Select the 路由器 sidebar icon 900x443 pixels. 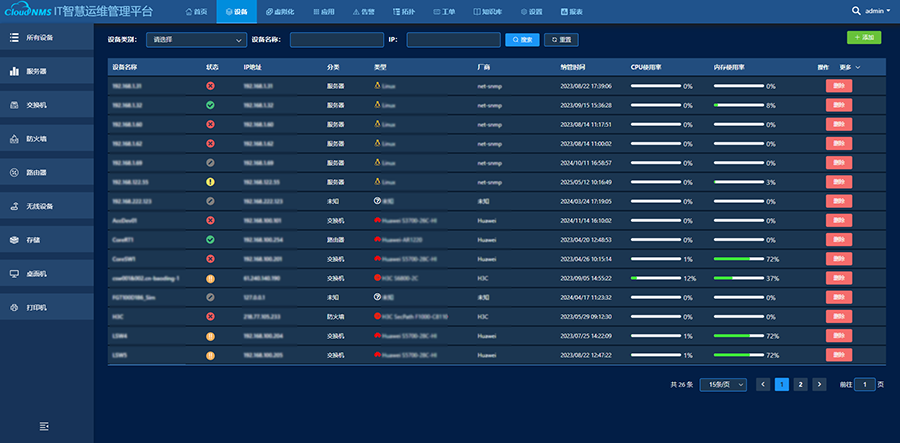(x=14, y=172)
